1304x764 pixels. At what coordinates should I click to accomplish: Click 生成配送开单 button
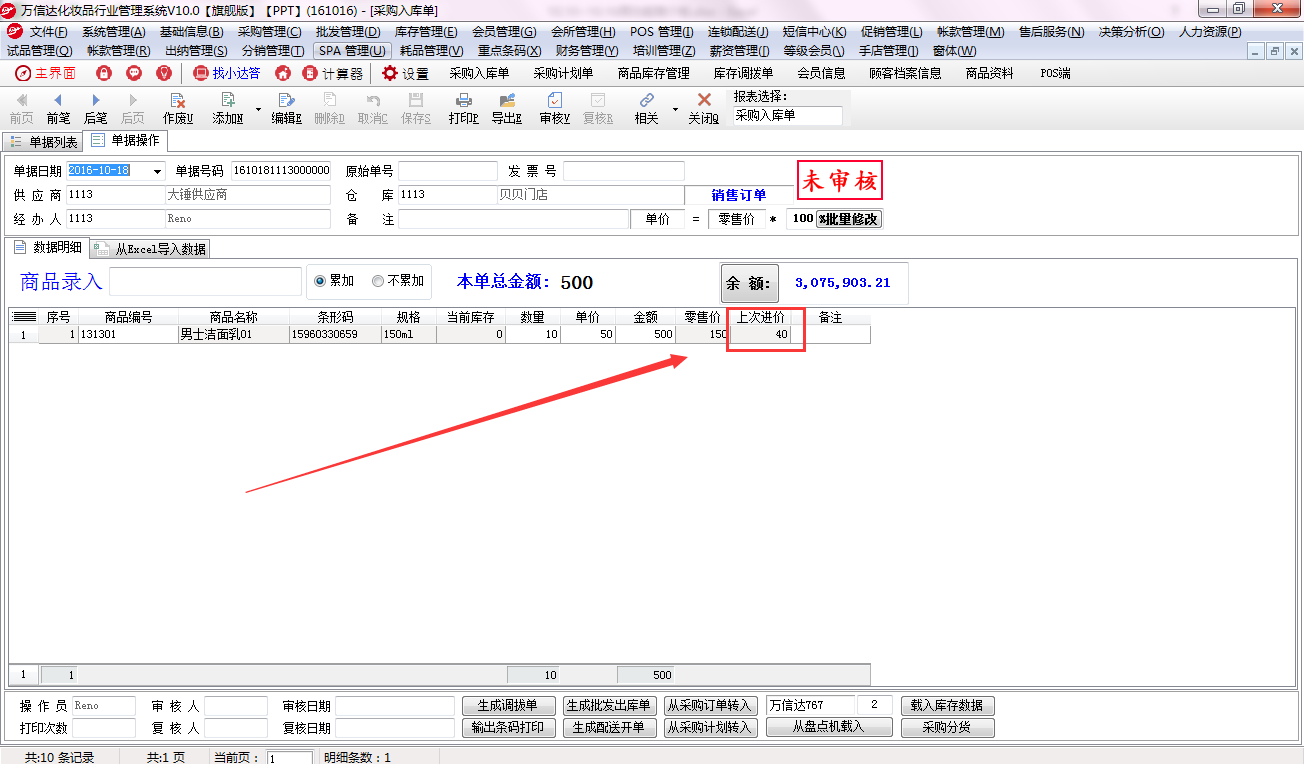point(609,728)
